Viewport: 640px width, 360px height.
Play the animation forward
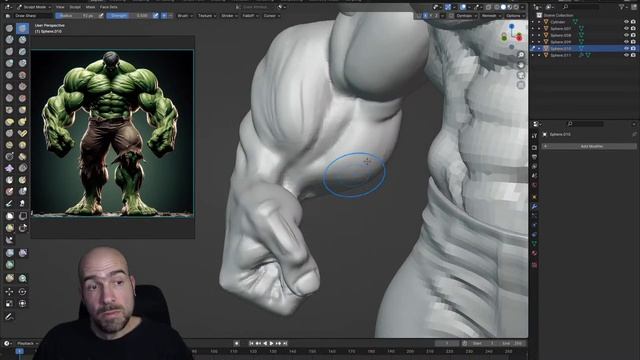point(271,343)
